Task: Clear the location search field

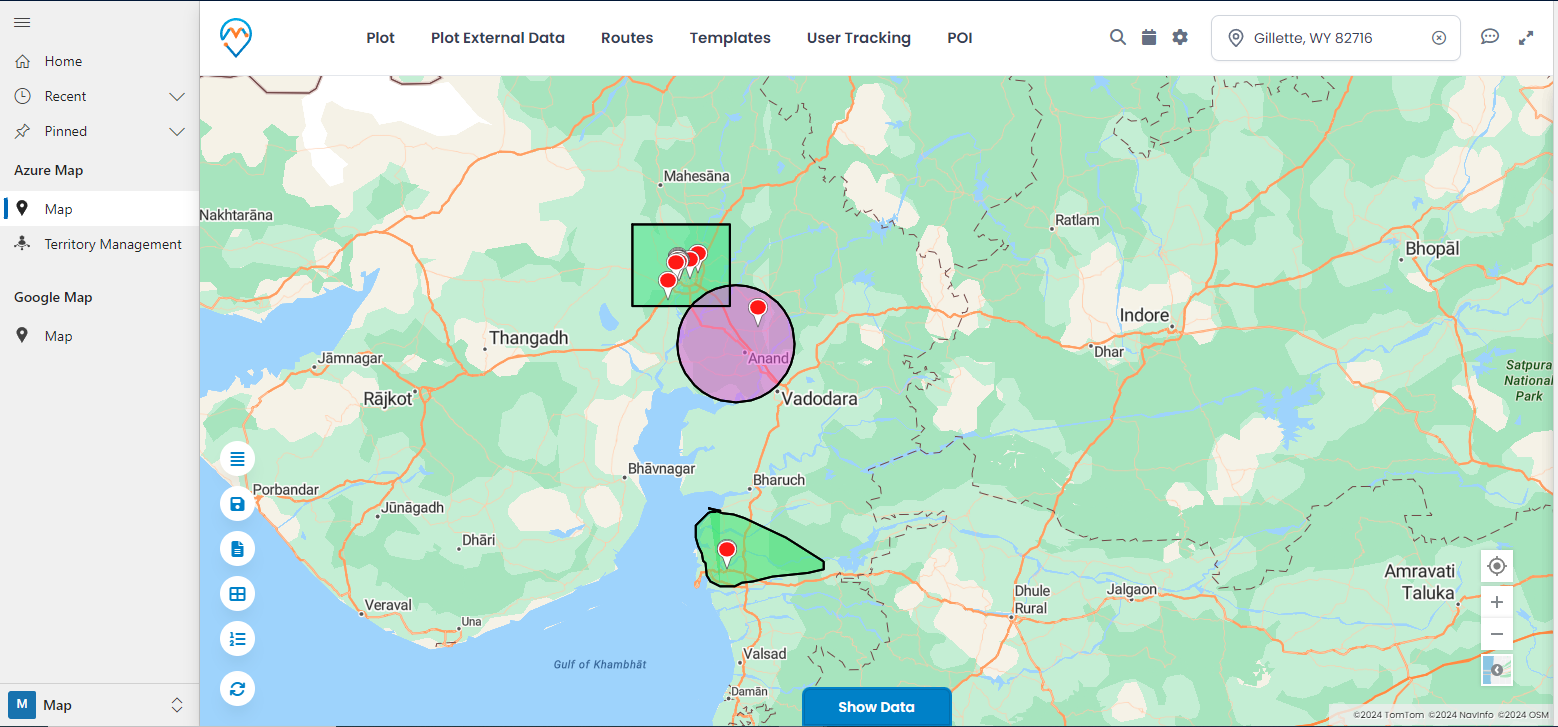Action: pyautogui.click(x=1439, y=38)
